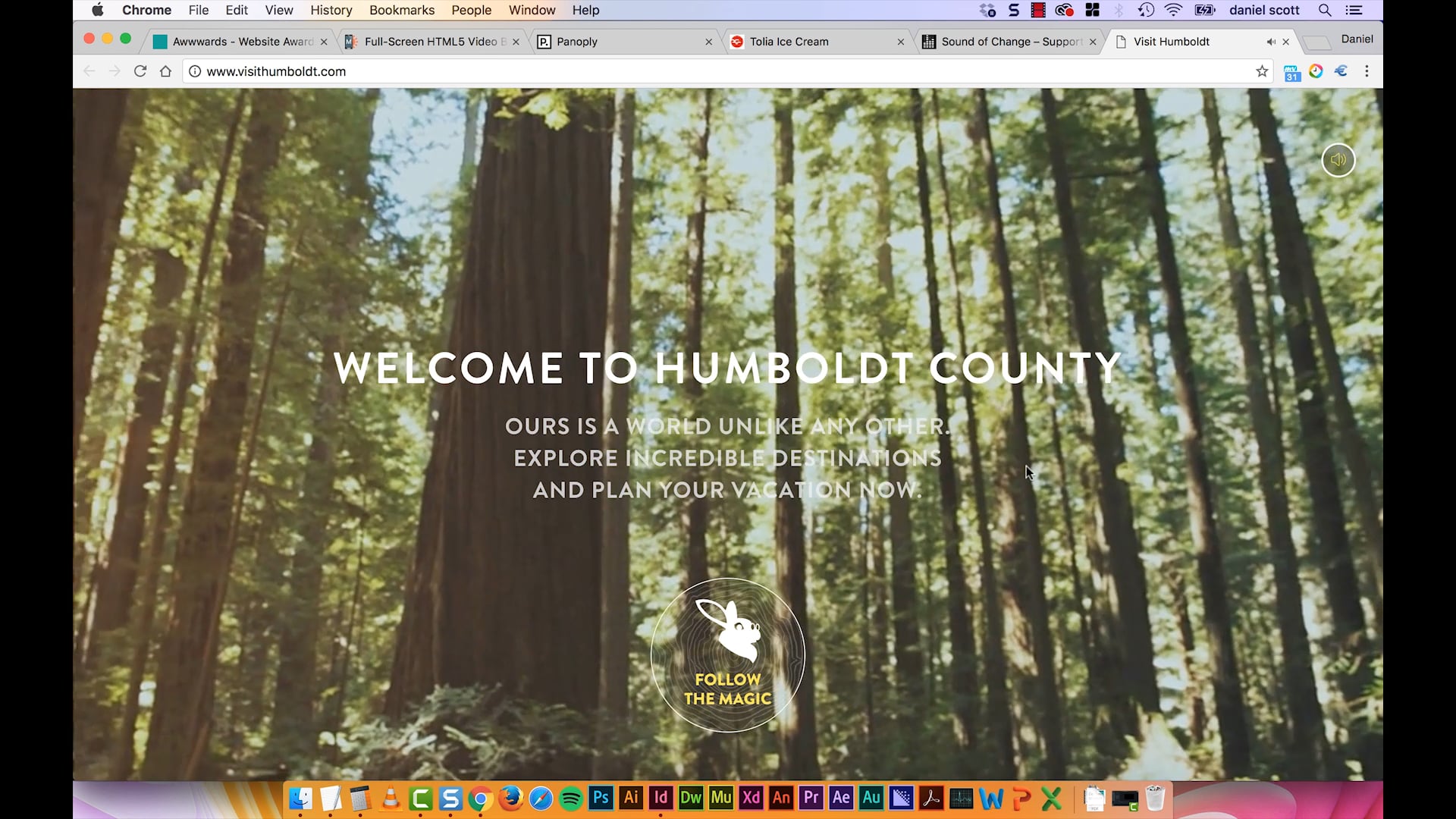Viewport: 1456px width, 819px height.
Task: Launch Illustrator from the dock
Action: [x=630, y=798]
